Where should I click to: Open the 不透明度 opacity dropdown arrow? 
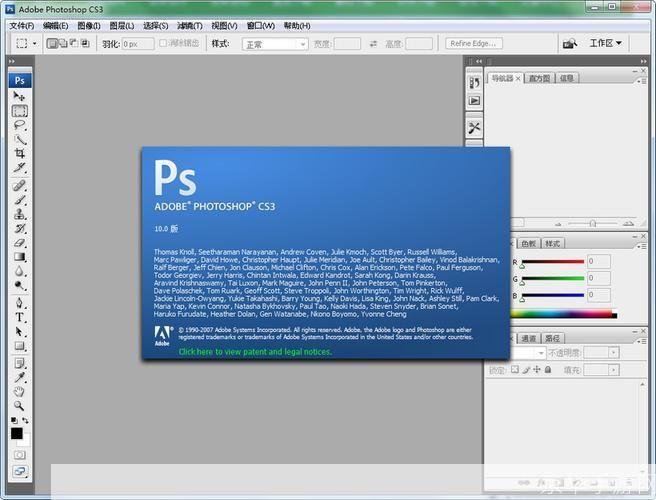613,353
